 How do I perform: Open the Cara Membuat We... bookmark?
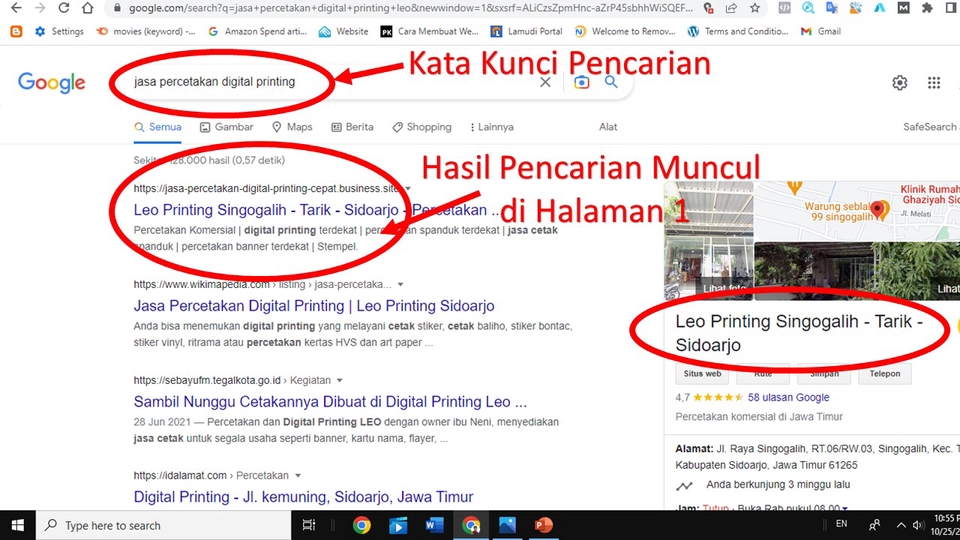pos(430,31)
